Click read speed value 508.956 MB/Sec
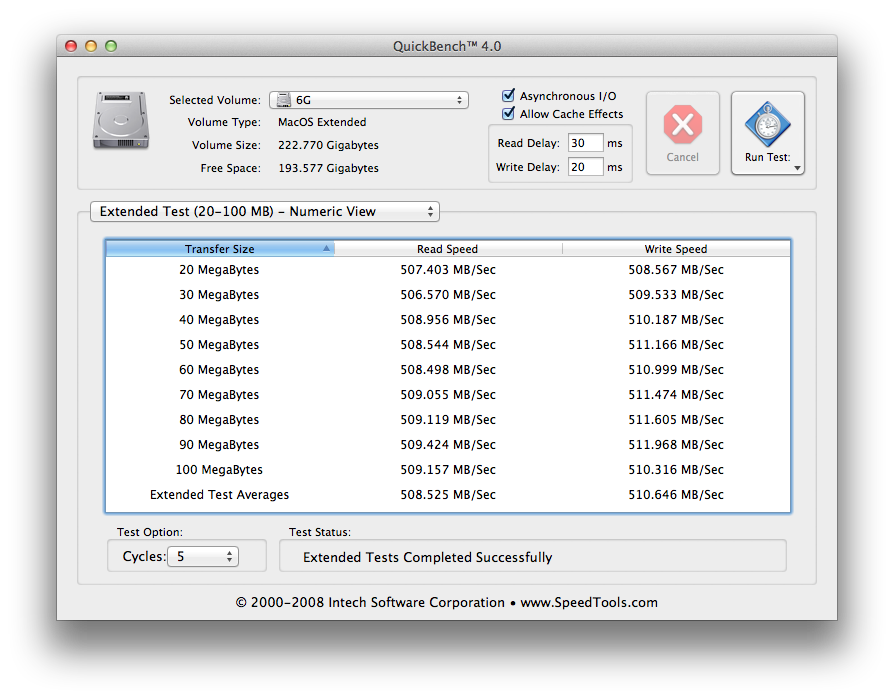The height and width of the screenshot is (699, 894). [x=448, y=320]
